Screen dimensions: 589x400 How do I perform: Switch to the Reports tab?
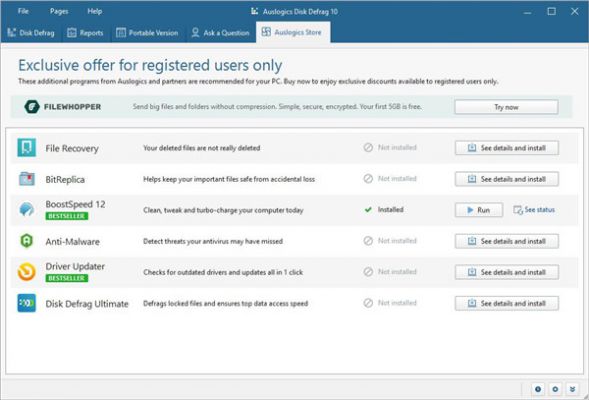point(85,33)
